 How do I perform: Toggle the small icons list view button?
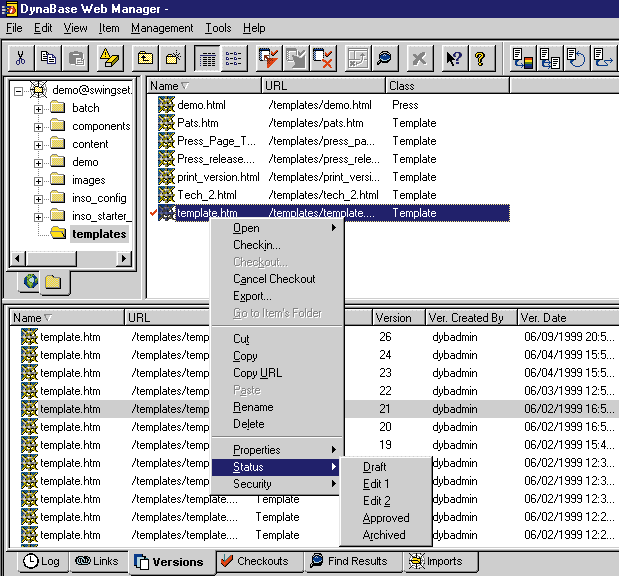[x=233, y=58]
